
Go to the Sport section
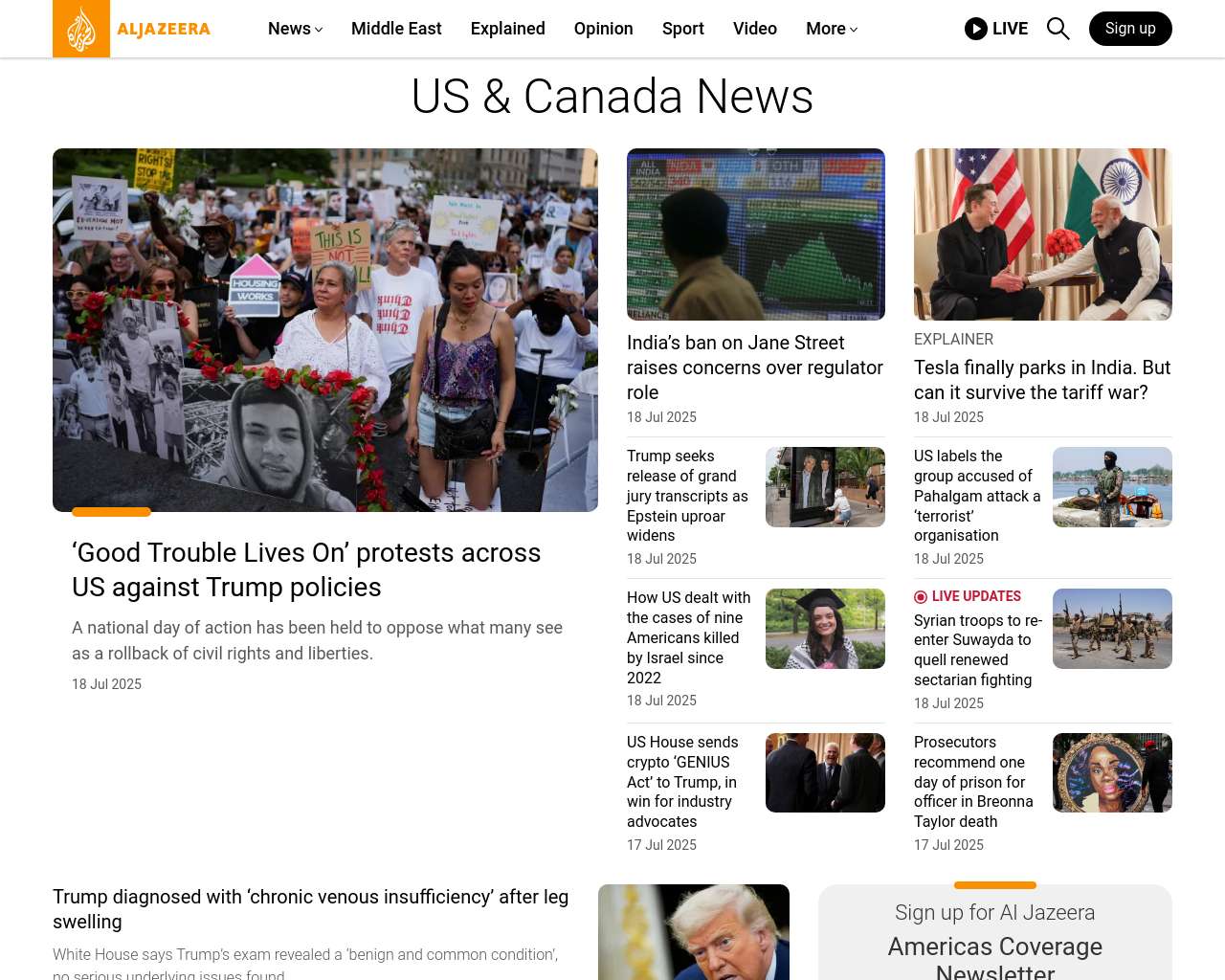tap(683, 29)
